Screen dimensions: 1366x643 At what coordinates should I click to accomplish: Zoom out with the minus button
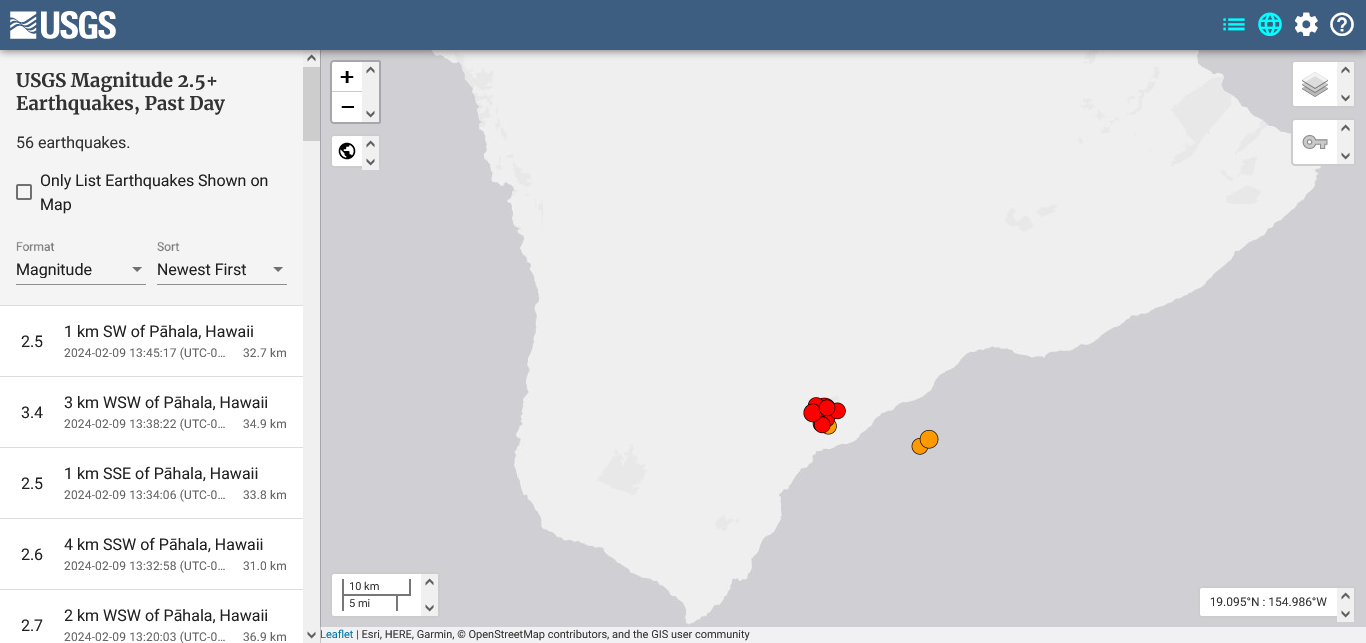tap(347, 107)
